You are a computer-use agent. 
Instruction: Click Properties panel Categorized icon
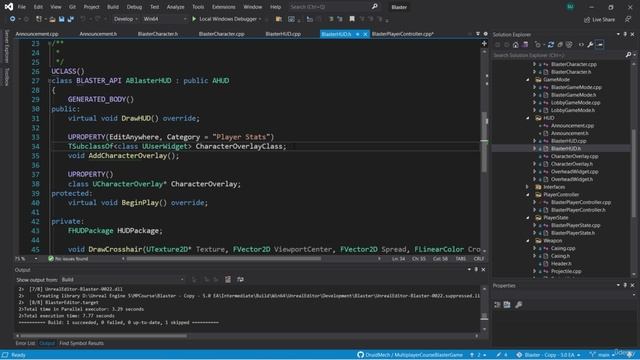tap(498, 304)
